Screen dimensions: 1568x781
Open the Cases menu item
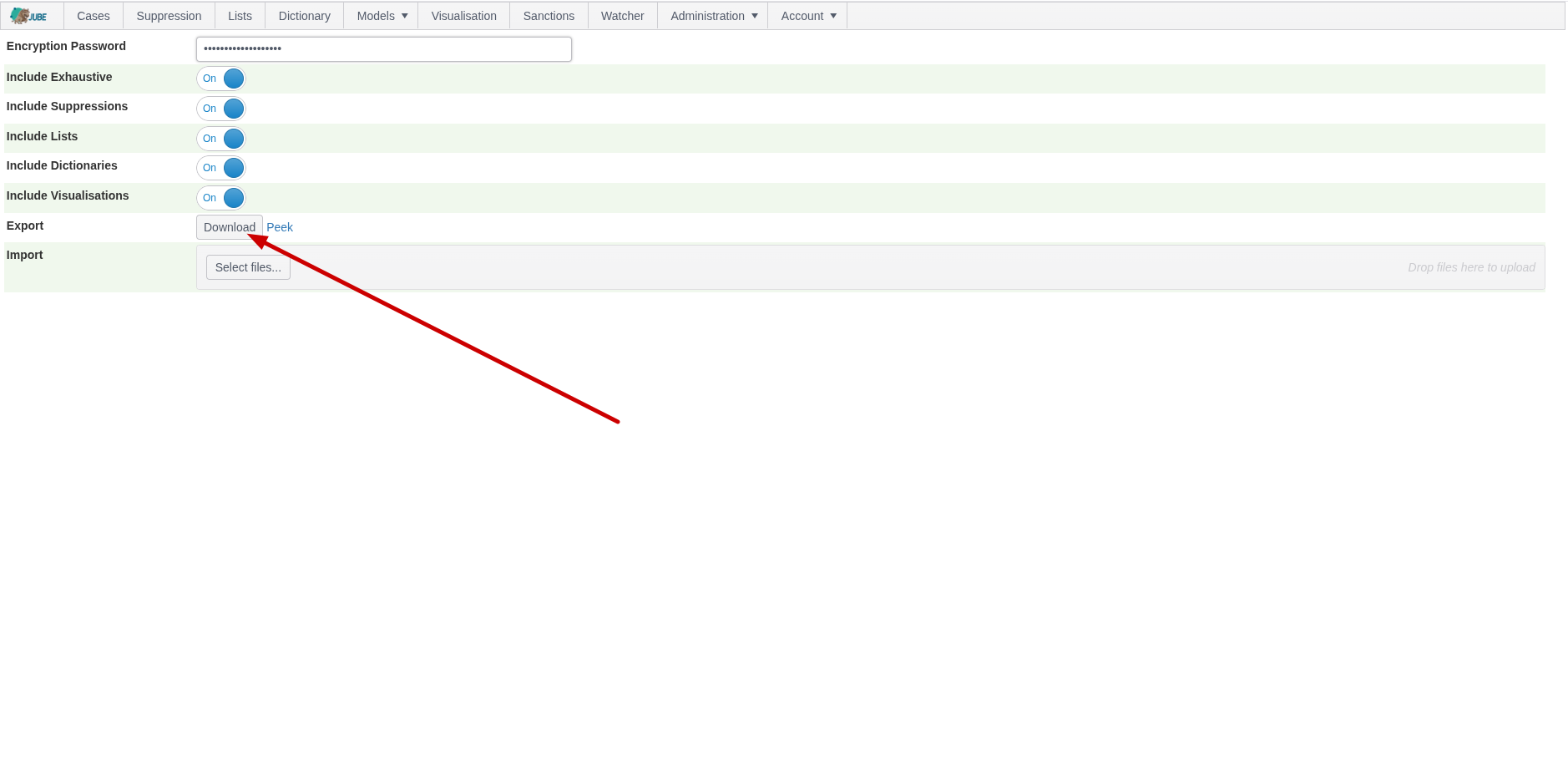[94, 16]
